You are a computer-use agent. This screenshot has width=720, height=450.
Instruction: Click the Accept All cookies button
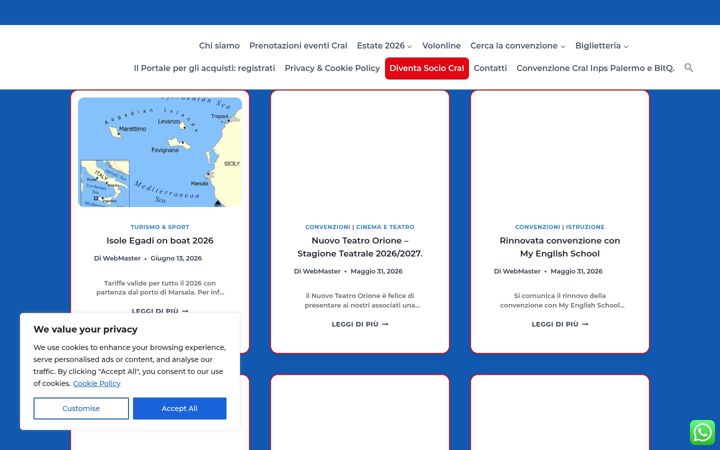coord(180,408)
